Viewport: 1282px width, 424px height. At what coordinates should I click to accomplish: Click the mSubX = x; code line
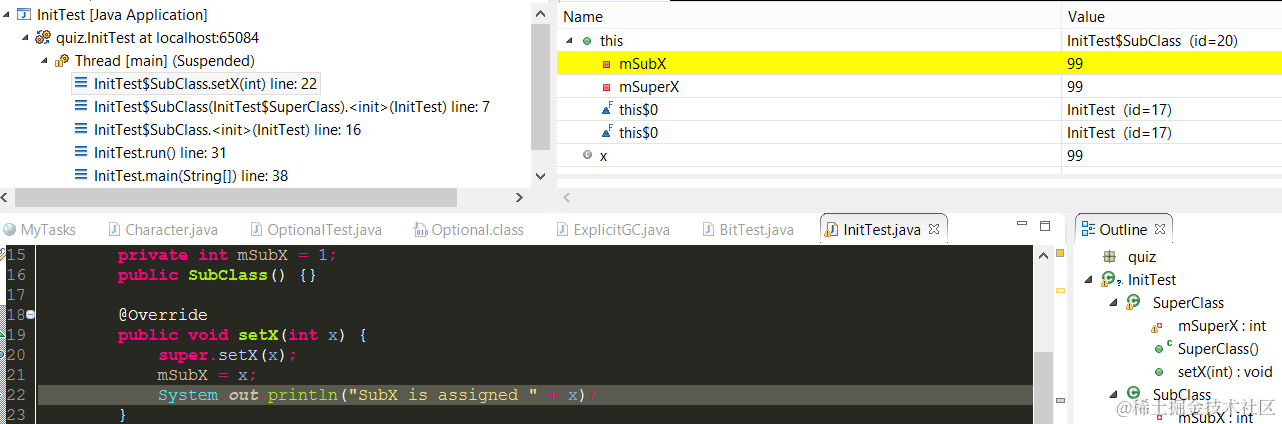pos(207,375)
